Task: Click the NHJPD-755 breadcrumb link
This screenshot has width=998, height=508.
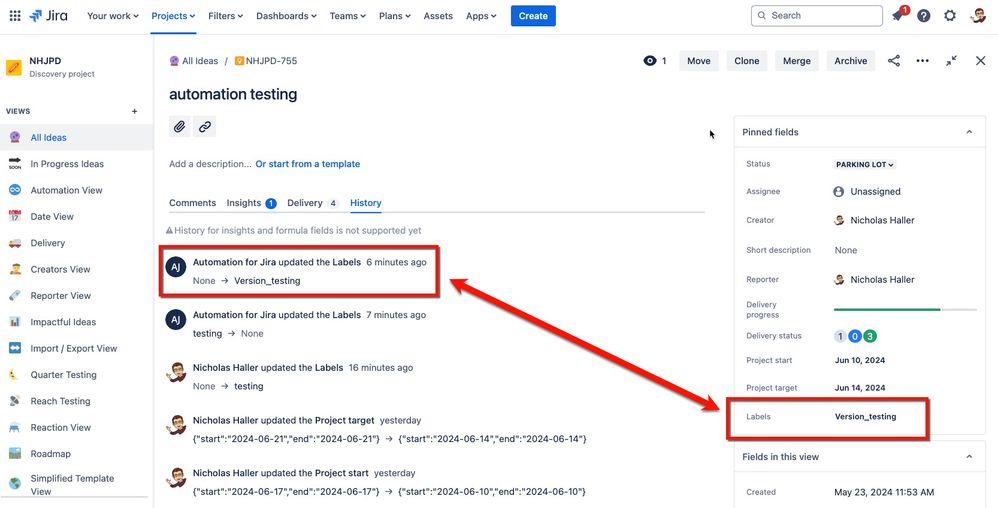Action: 266,61
